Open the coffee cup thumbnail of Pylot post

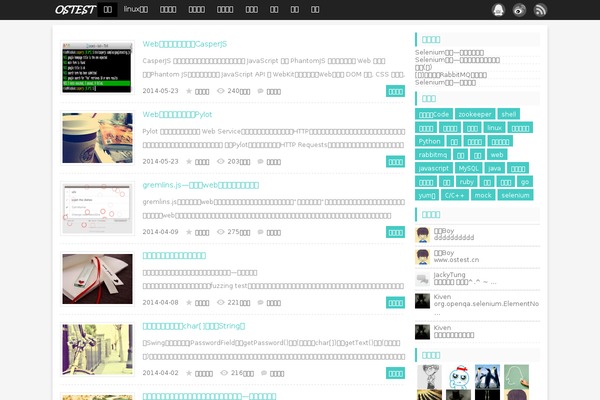point(96,138)
